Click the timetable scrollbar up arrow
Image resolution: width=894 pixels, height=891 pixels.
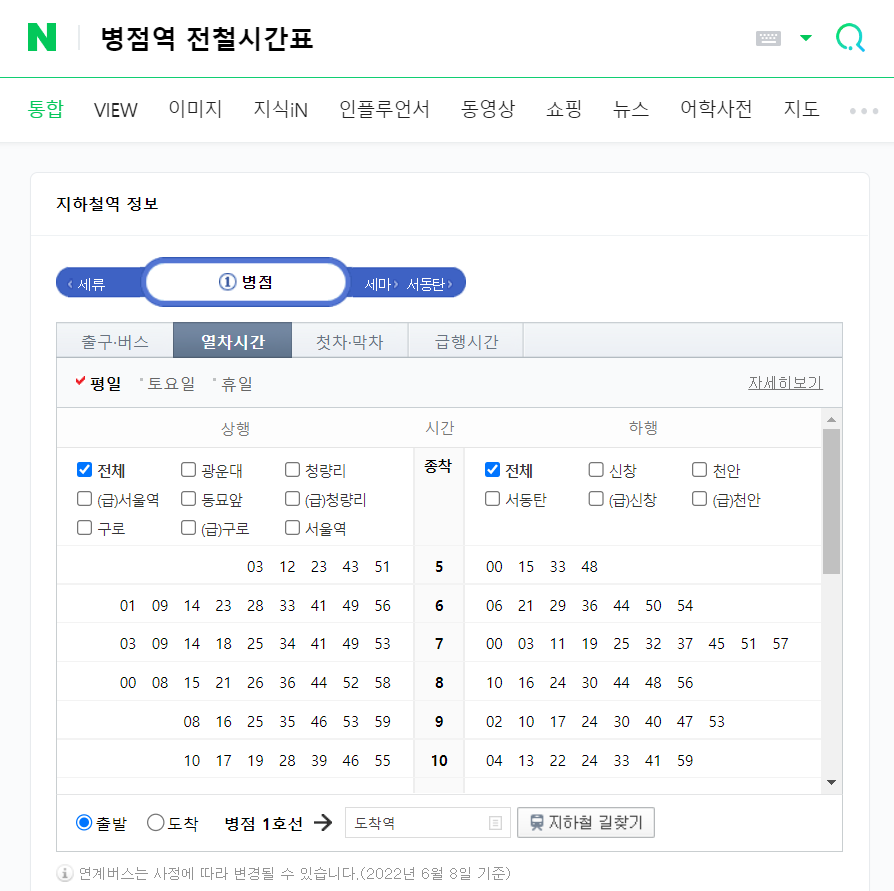[831, 420]
